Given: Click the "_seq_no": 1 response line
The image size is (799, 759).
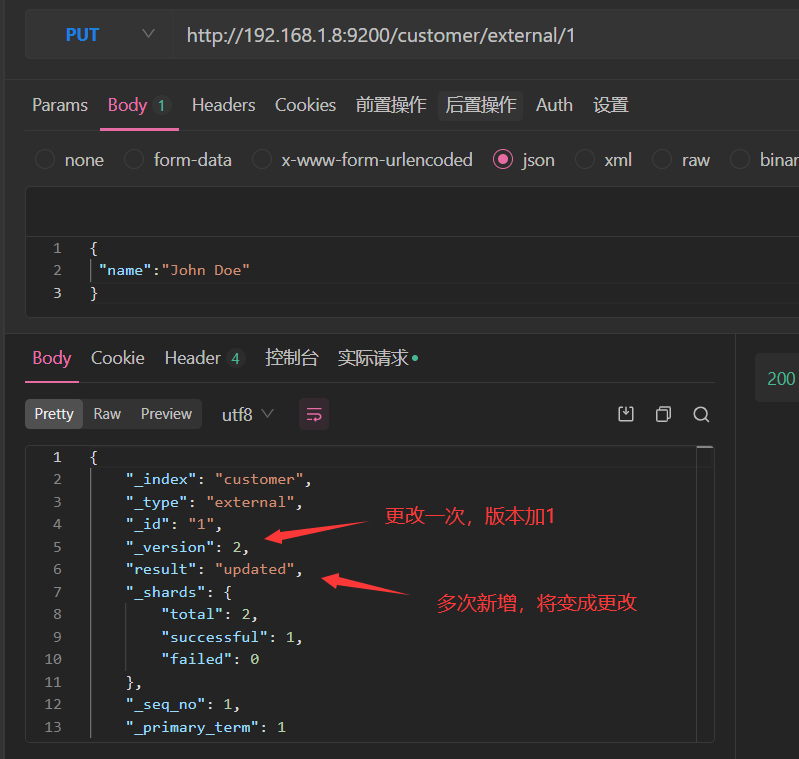Looking at the screenshot, I should point(183,704).
